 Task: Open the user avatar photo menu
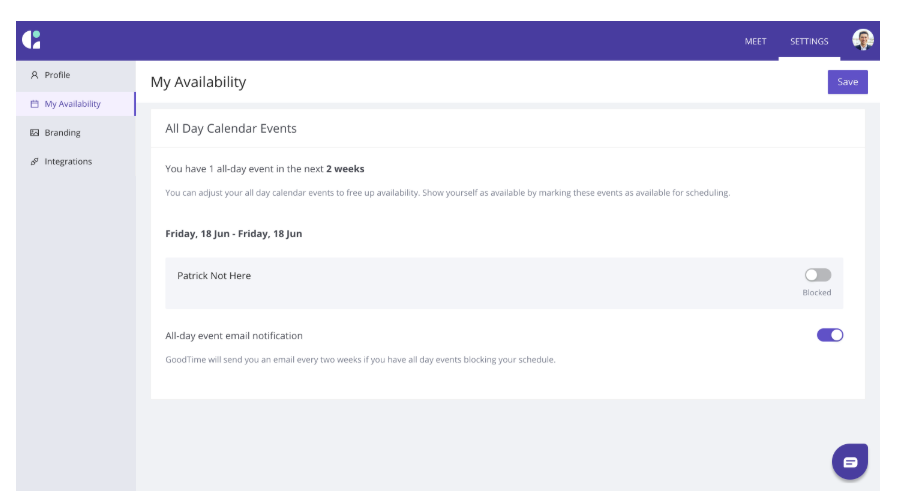863,40
